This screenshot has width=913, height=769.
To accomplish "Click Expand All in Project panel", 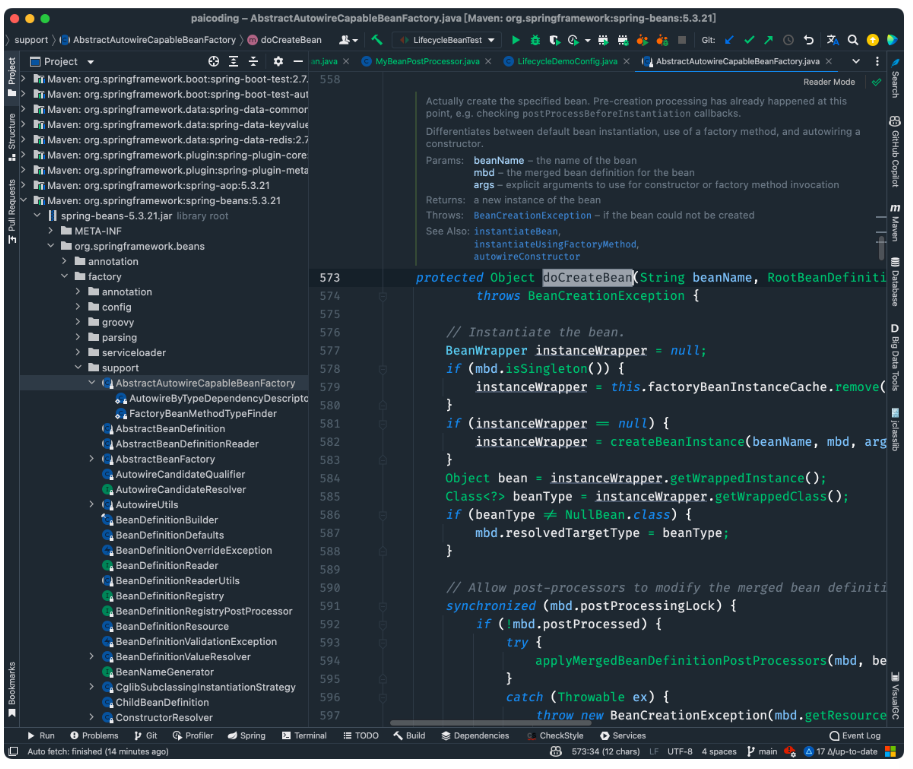I will point(233,61).
